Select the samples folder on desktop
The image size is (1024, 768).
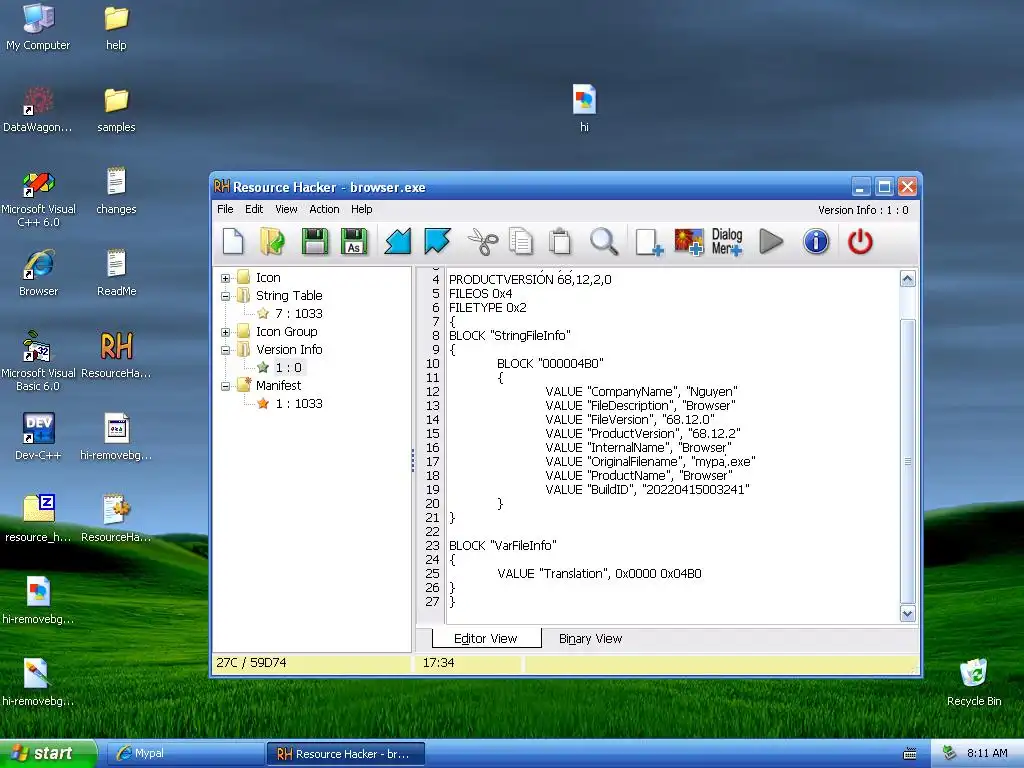[116, 109]
